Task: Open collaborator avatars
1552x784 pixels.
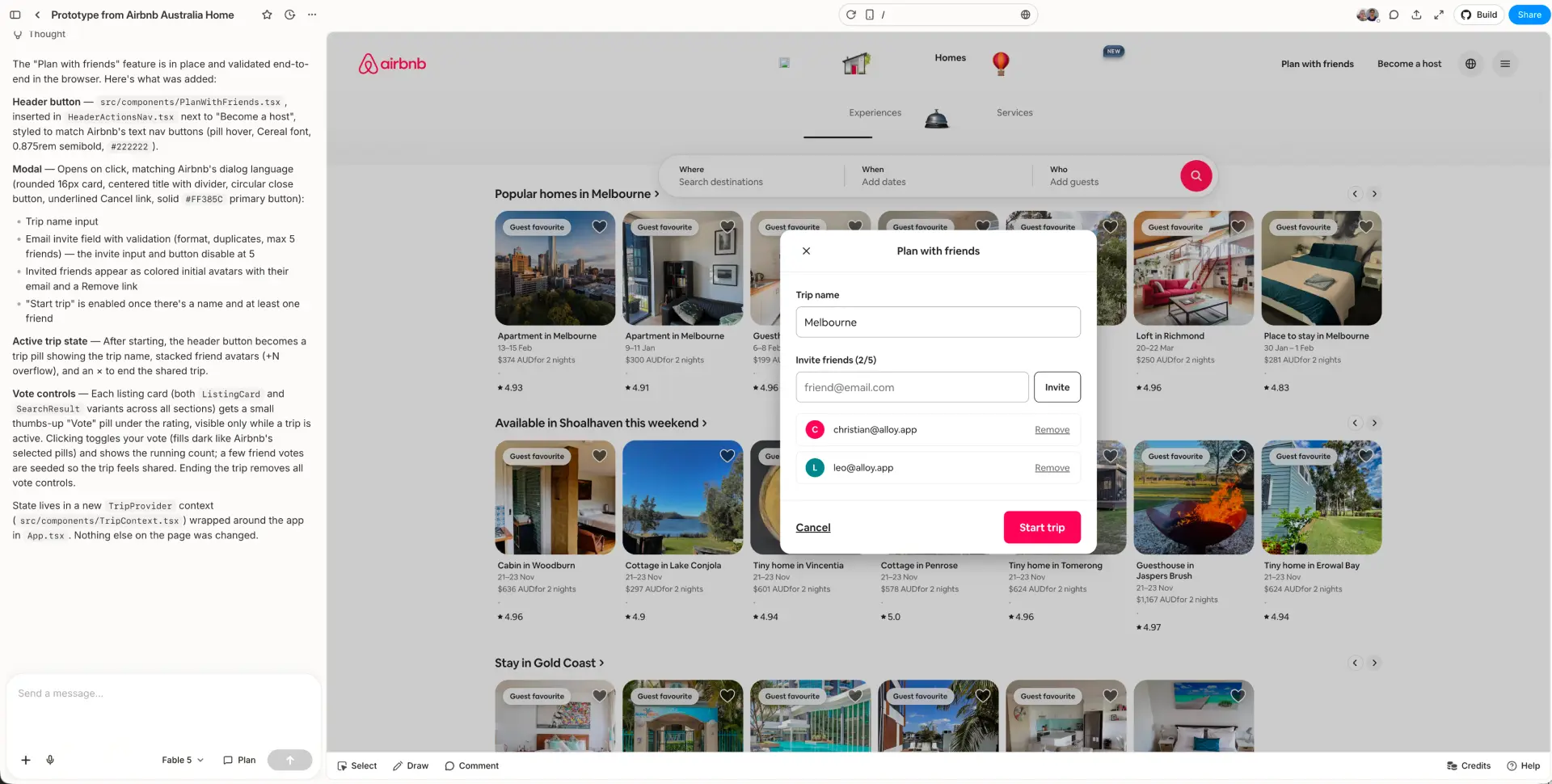Action: click(1368, 15)
